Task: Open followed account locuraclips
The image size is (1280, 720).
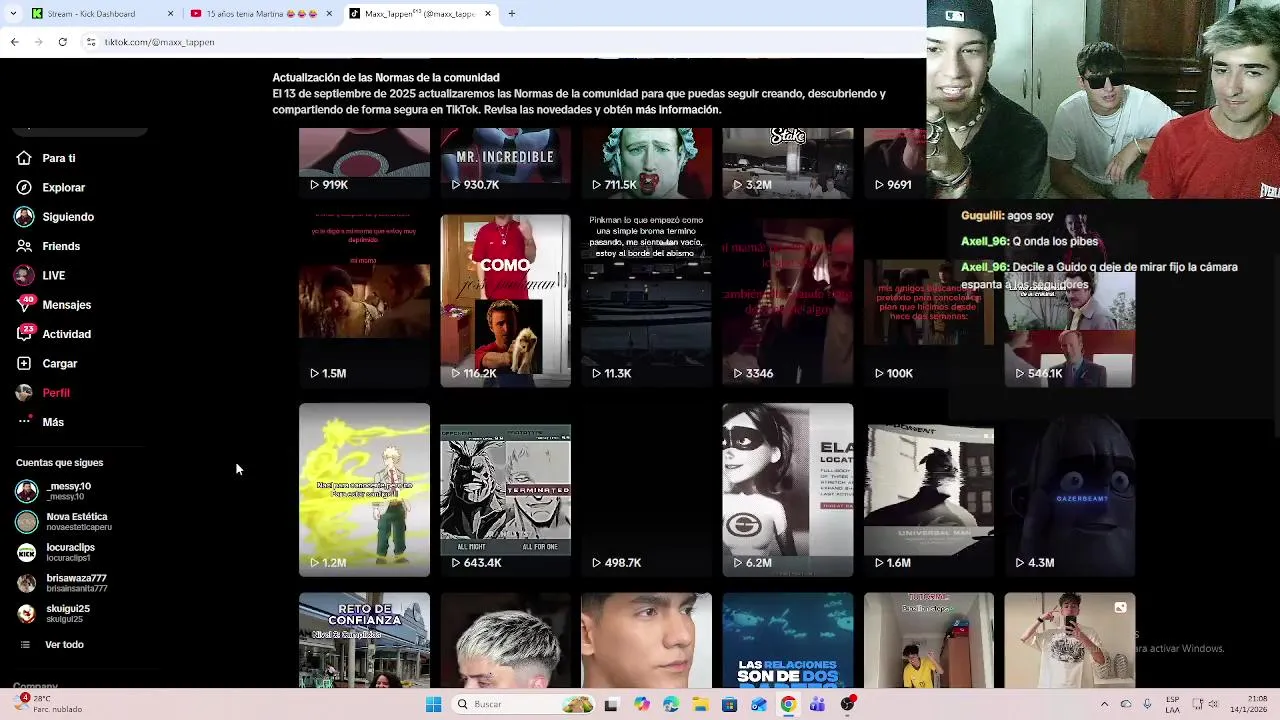Action: (56, 552)
